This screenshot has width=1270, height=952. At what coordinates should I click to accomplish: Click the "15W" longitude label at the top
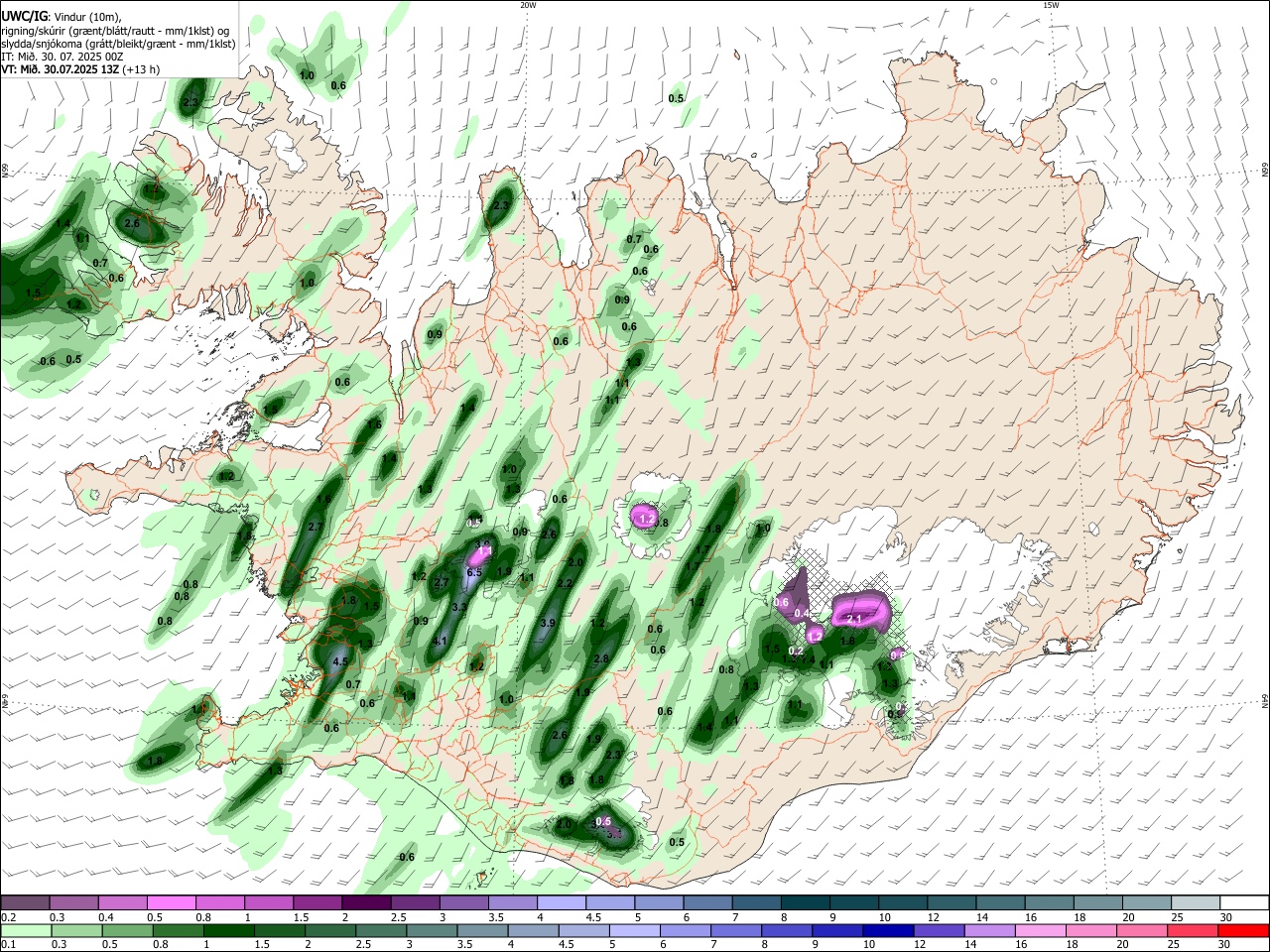1051,5
